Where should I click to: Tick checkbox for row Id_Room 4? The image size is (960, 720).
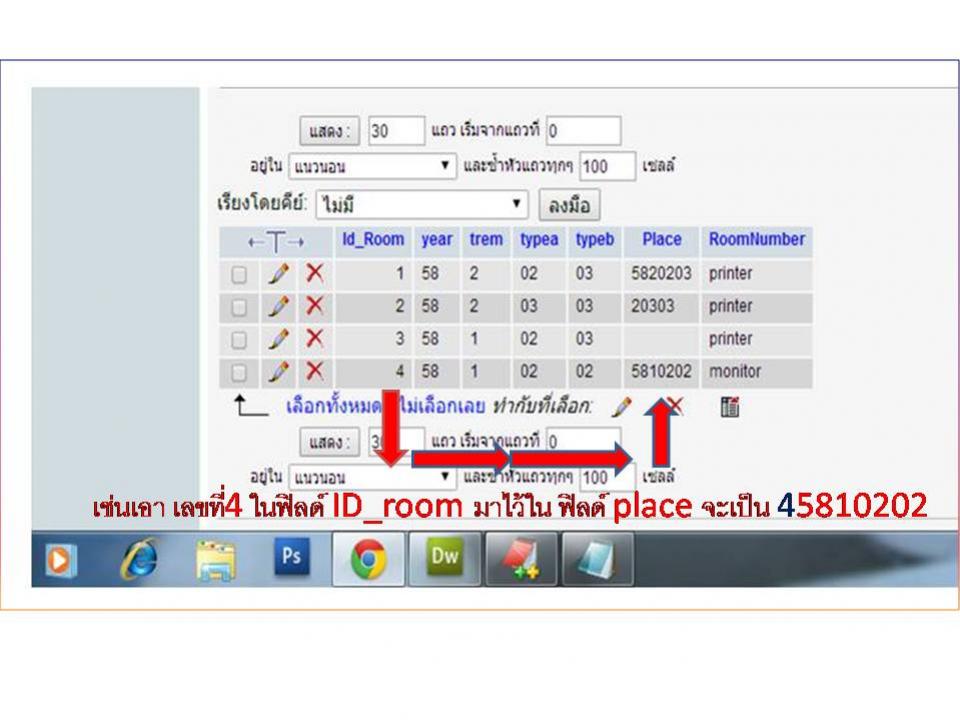(x=239, y=372)
